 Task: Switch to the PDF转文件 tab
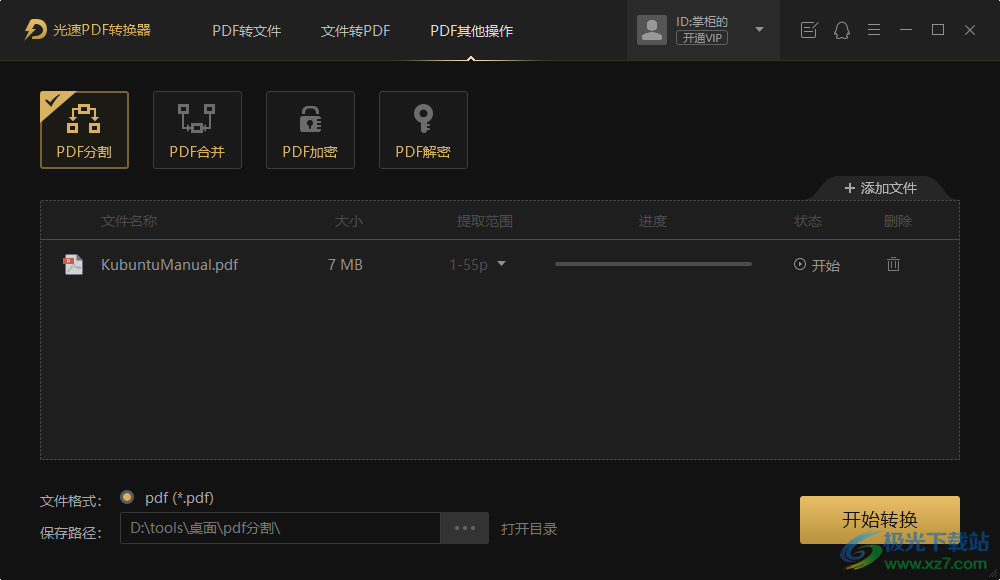[x=246, y=31]
